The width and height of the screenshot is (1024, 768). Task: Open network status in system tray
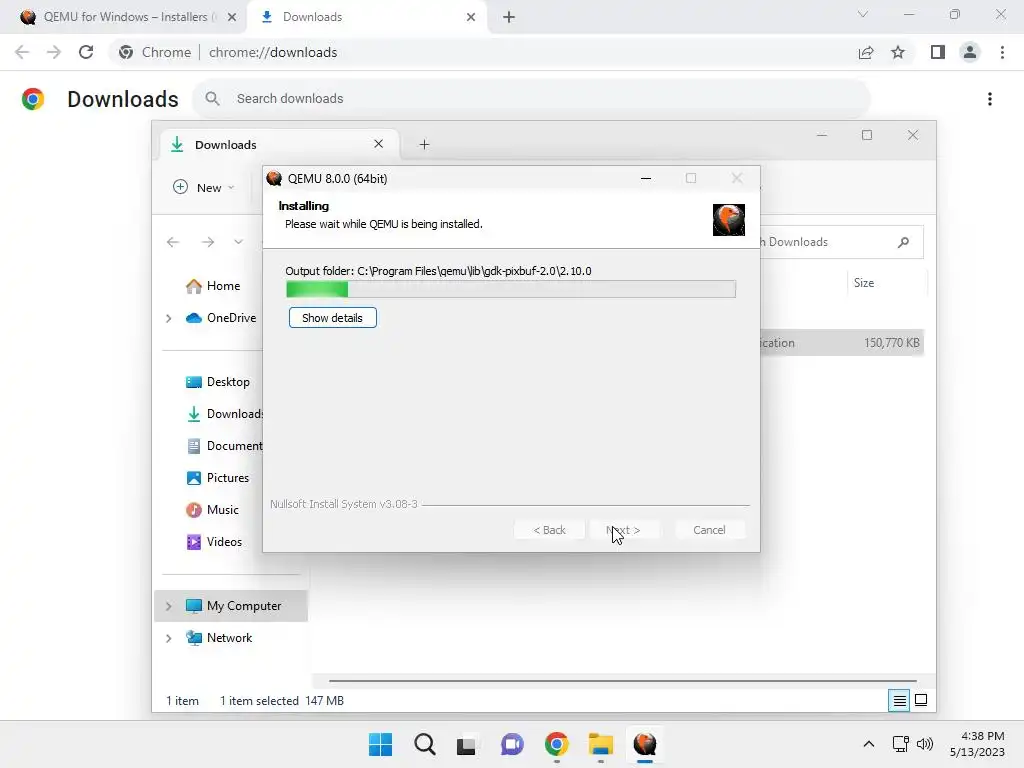click(x=901, y=744)
